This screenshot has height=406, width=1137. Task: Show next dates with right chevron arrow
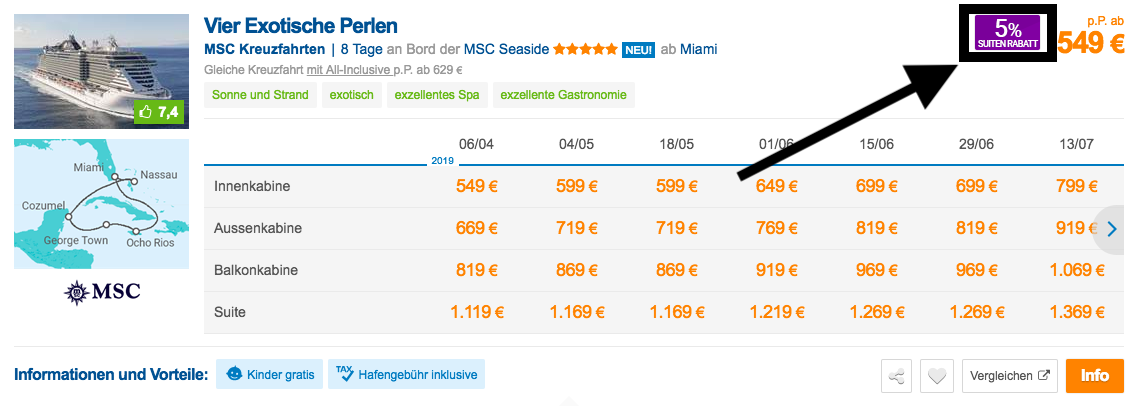coord(1113,229)
